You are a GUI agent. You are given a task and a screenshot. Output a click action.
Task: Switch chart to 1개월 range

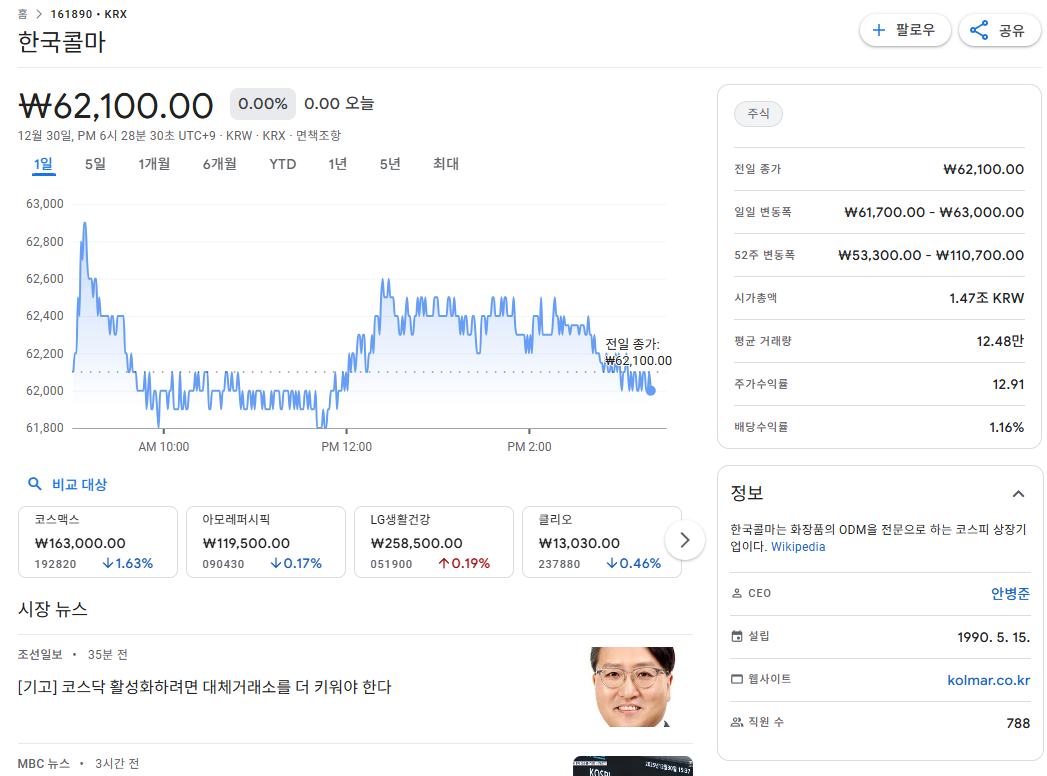click(x=154, y=164)
